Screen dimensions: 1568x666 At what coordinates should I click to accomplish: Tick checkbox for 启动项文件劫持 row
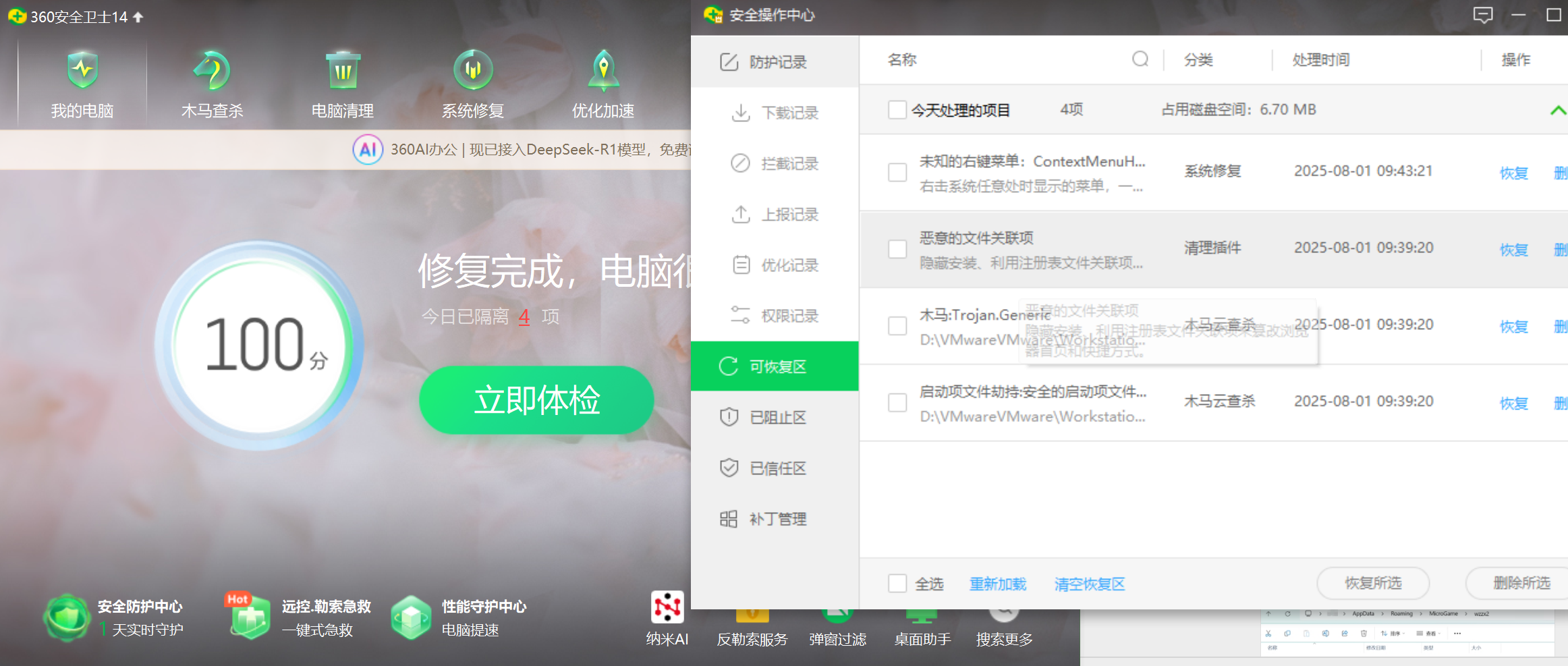coord(897,403)
